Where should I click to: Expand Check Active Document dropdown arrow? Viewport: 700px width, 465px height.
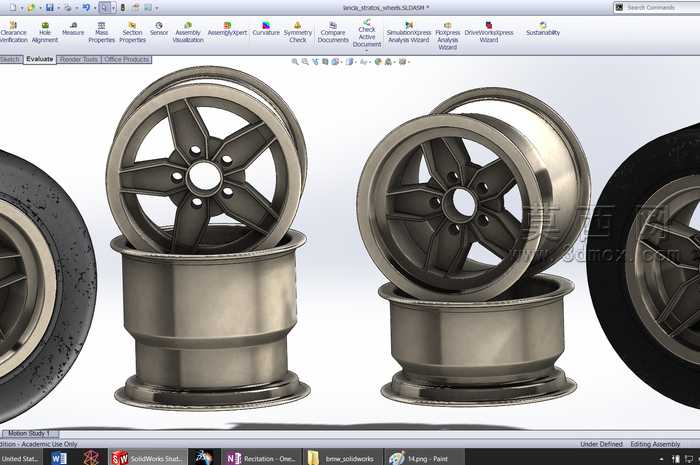click(367, 50)
